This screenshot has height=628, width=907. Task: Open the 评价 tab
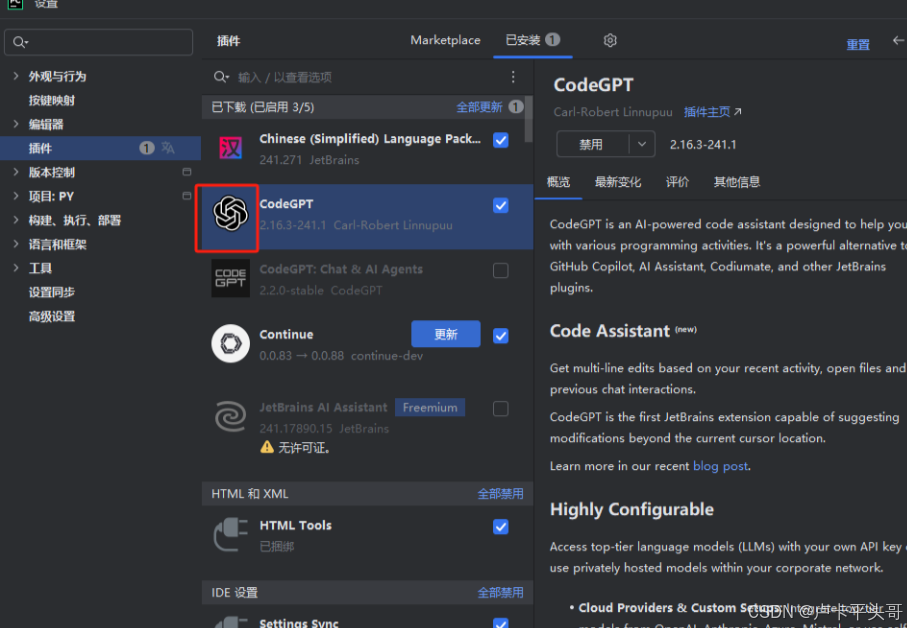[x=677, y=182]
